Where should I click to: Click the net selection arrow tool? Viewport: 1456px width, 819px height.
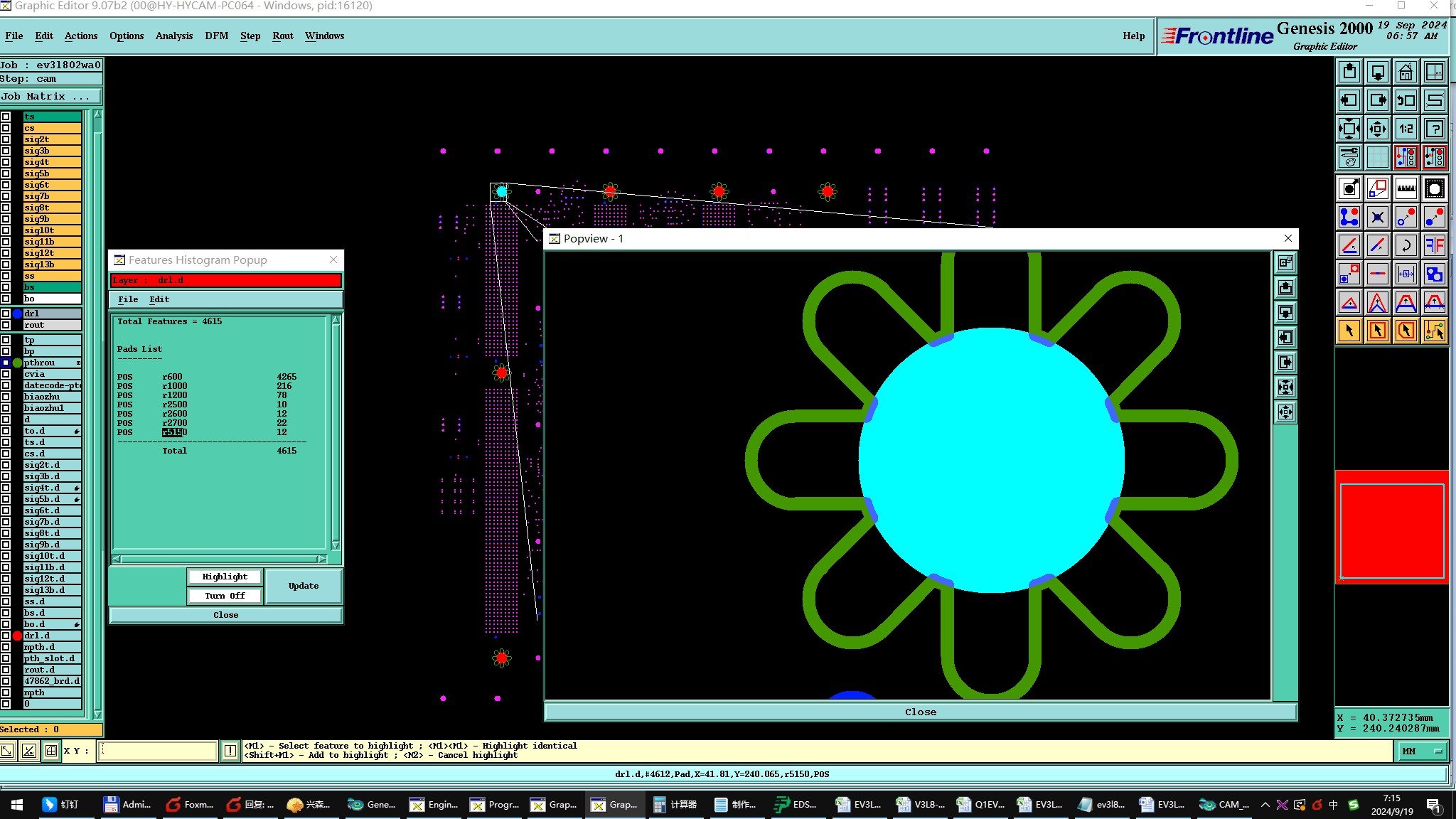(x=1434, y=331)
